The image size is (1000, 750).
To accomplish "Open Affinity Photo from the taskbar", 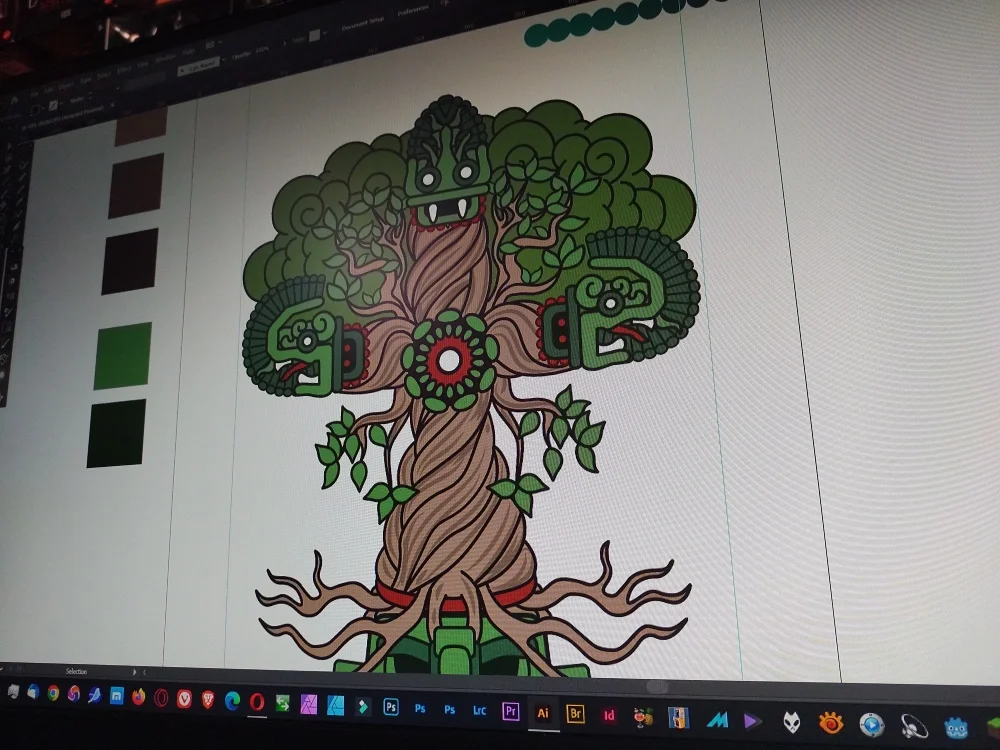I will 309,705.
